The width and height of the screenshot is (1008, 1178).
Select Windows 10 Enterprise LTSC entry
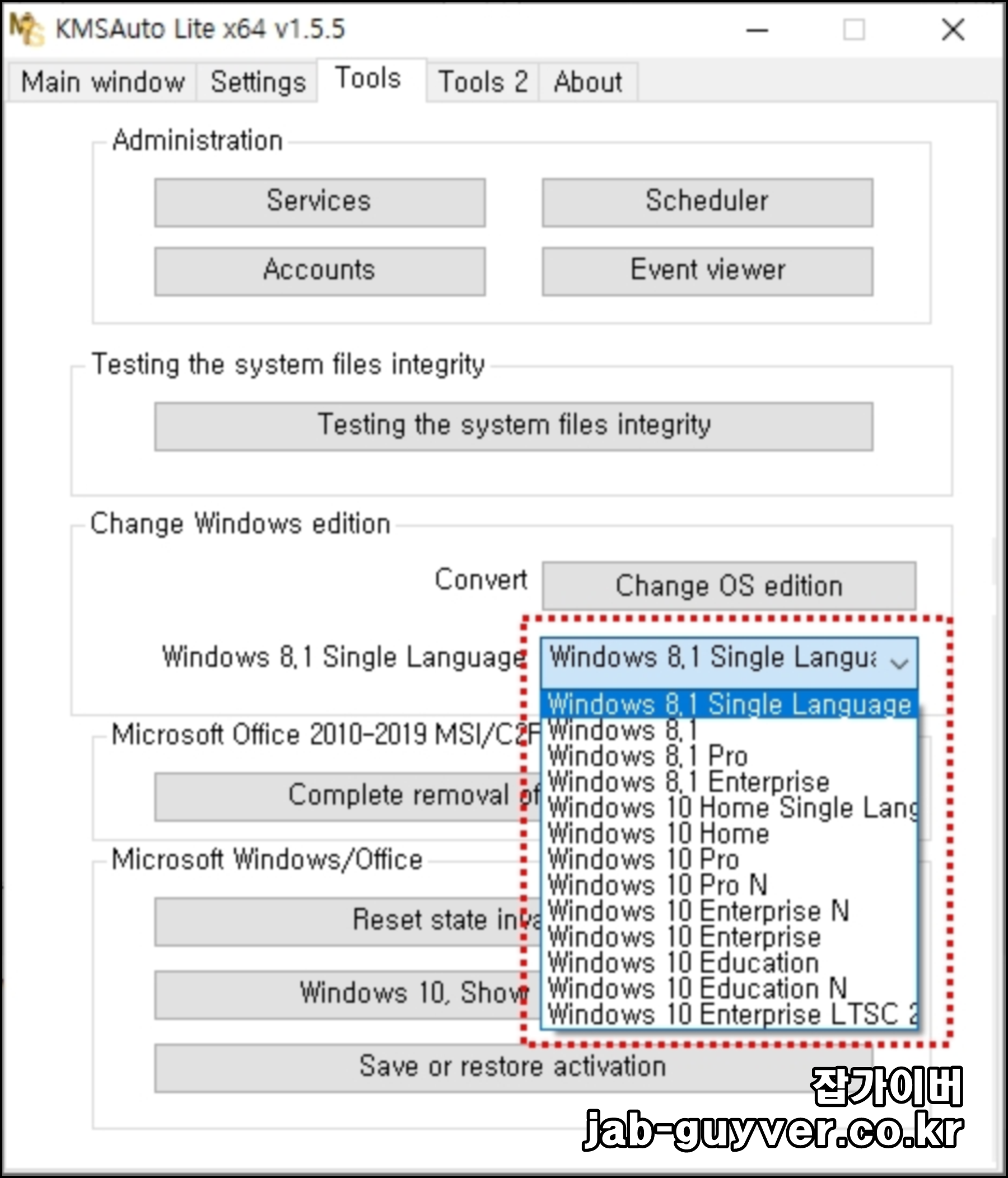coord(729,1015)
